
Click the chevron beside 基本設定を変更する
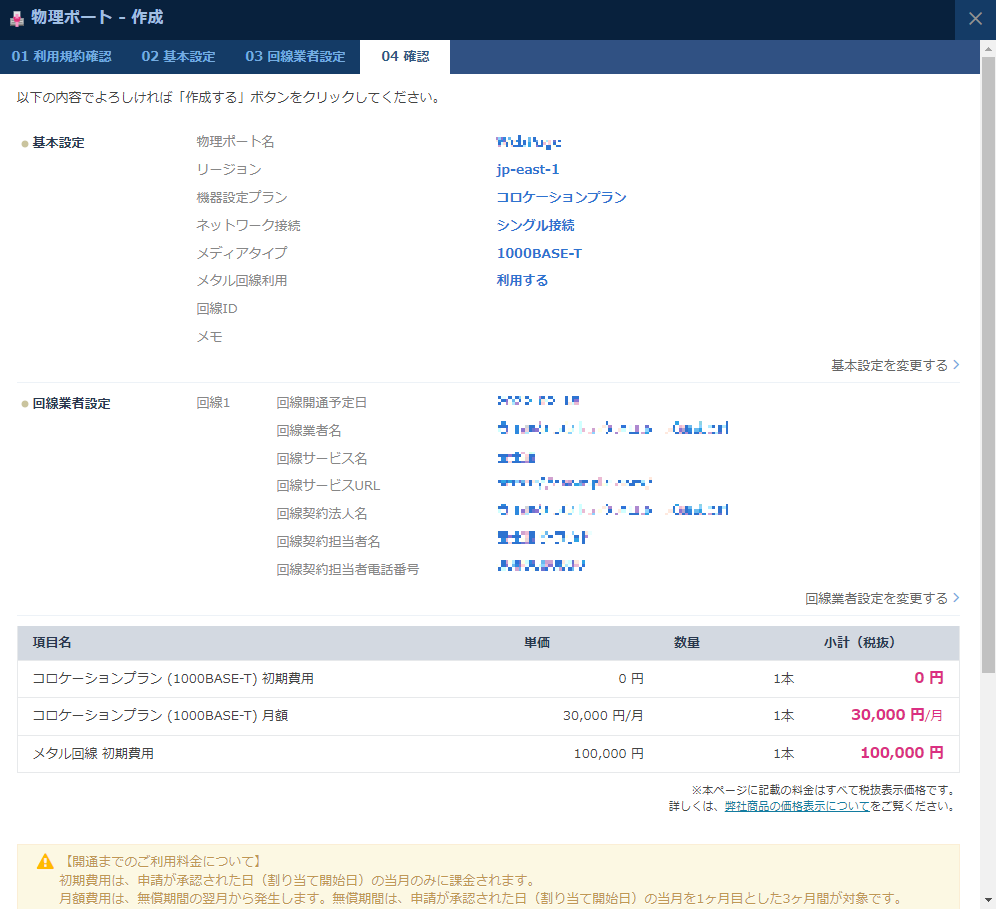[956, 366]
